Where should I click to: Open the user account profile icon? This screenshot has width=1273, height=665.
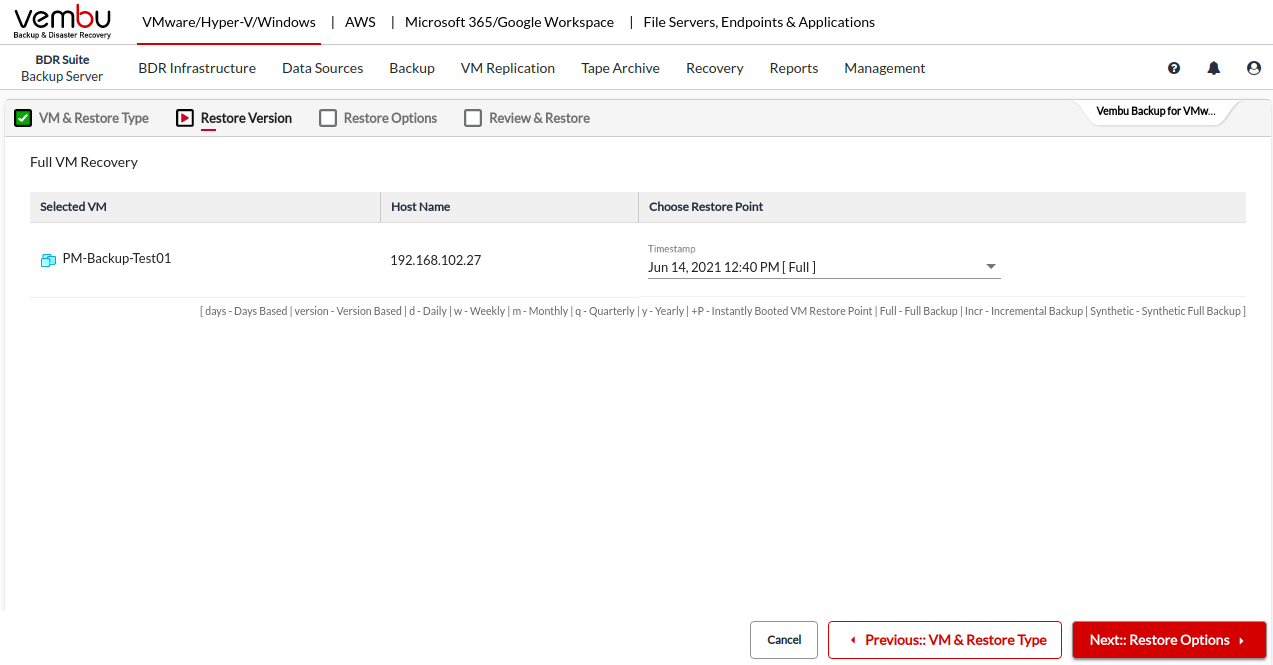click(x=1254, y=68)
